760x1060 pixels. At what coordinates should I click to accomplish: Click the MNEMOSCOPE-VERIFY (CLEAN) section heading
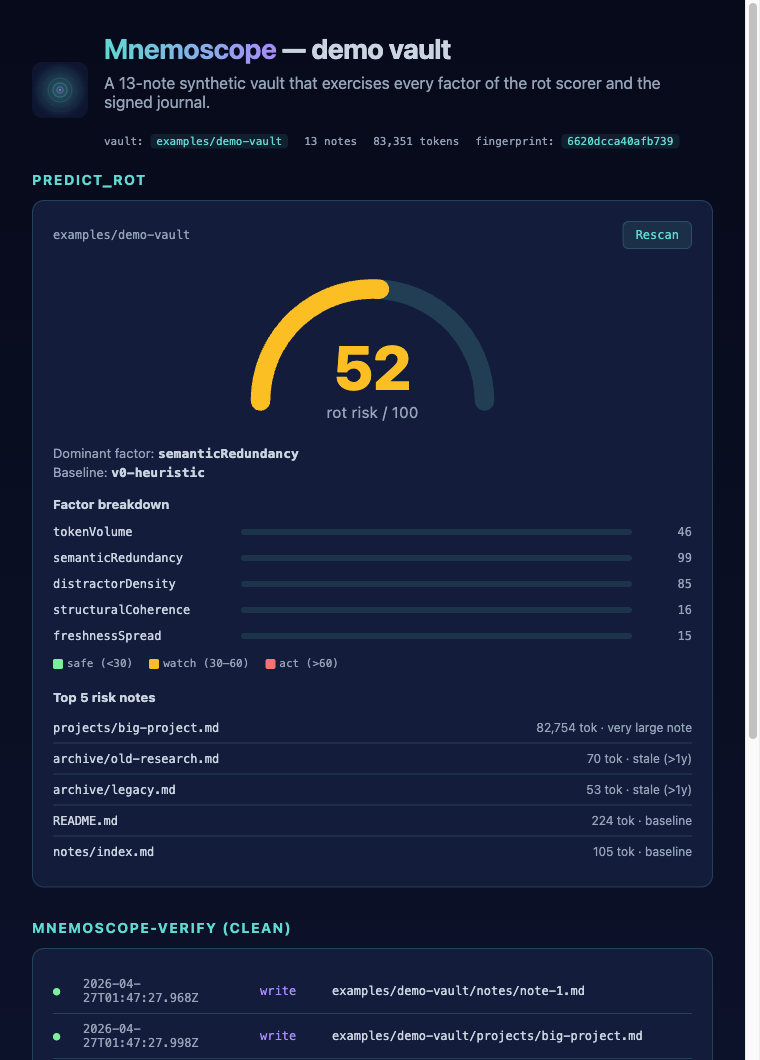click(162, 928)
